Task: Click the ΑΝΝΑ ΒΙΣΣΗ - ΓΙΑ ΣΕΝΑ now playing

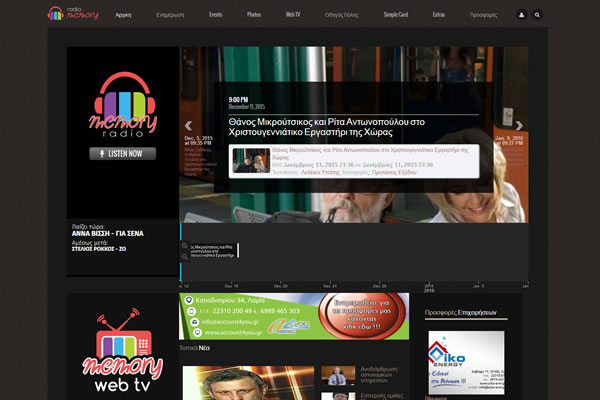Action: [108, 233]
